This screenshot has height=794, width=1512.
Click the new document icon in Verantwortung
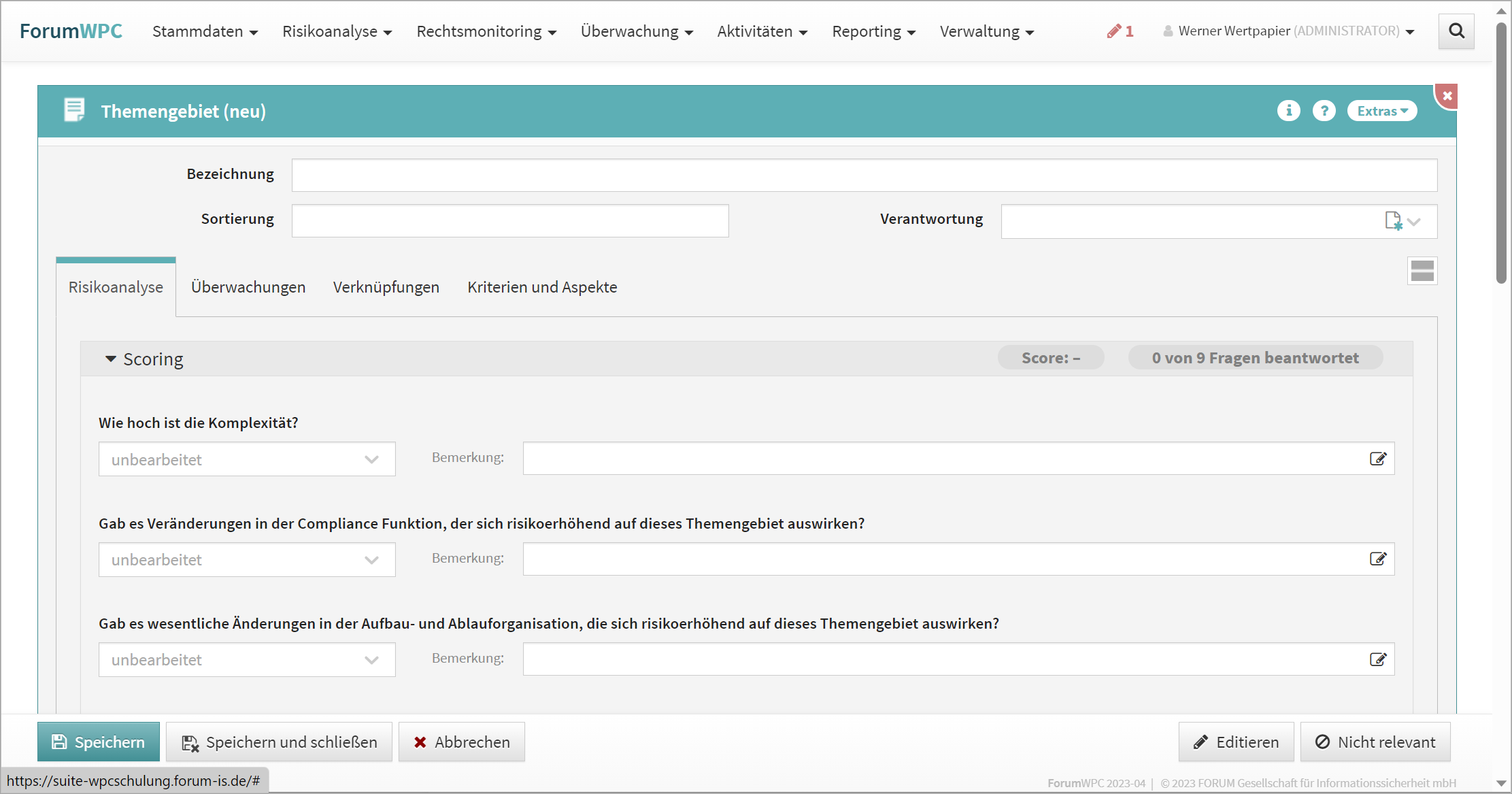click(1392, 221)
